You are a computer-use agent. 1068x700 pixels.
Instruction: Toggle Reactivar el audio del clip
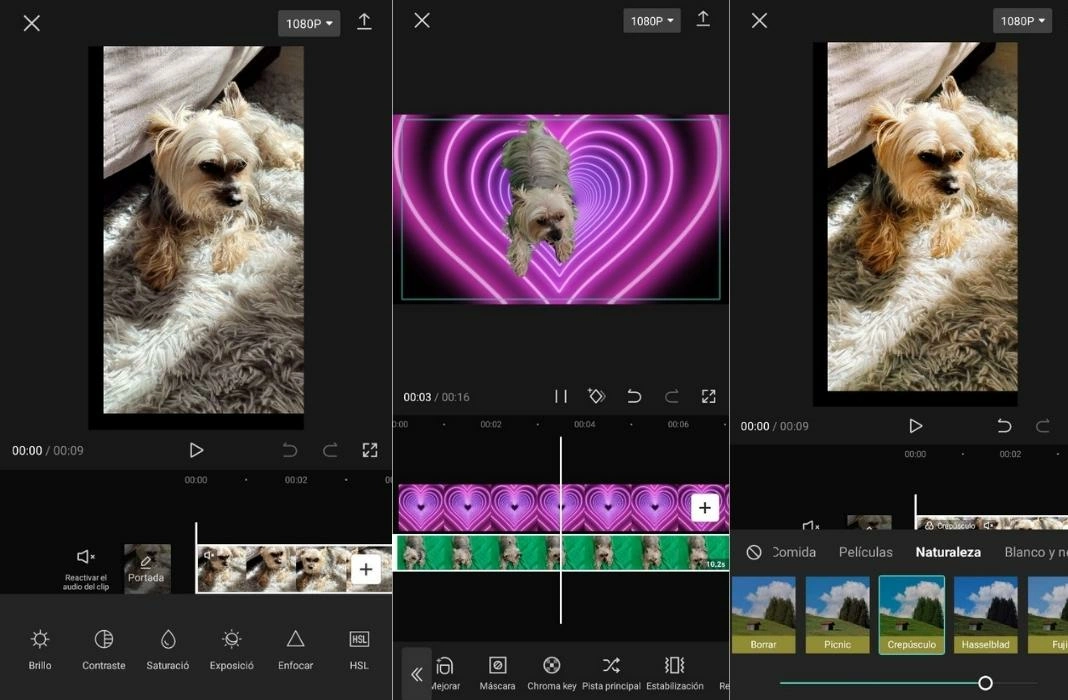tap(86, 567)
